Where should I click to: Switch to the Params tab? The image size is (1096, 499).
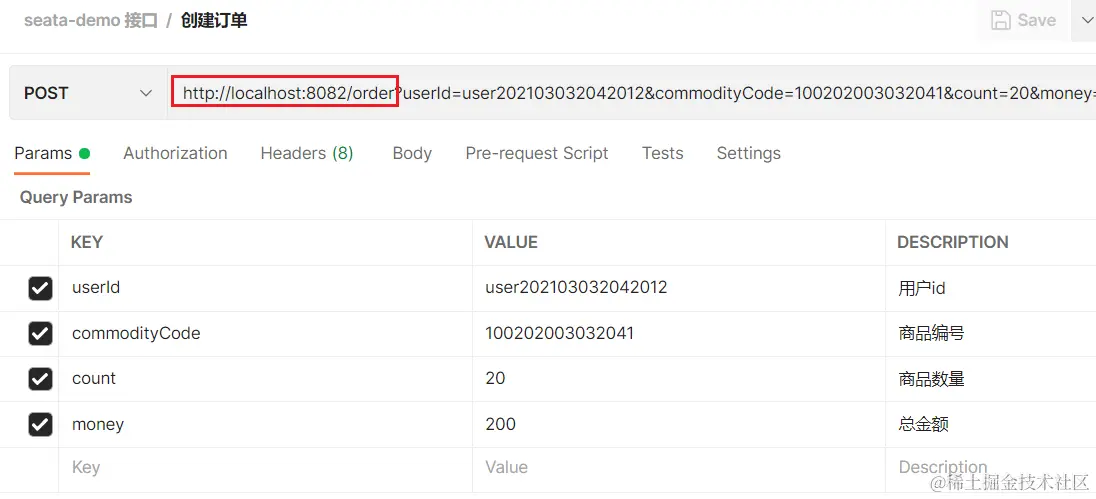[52, 153]
